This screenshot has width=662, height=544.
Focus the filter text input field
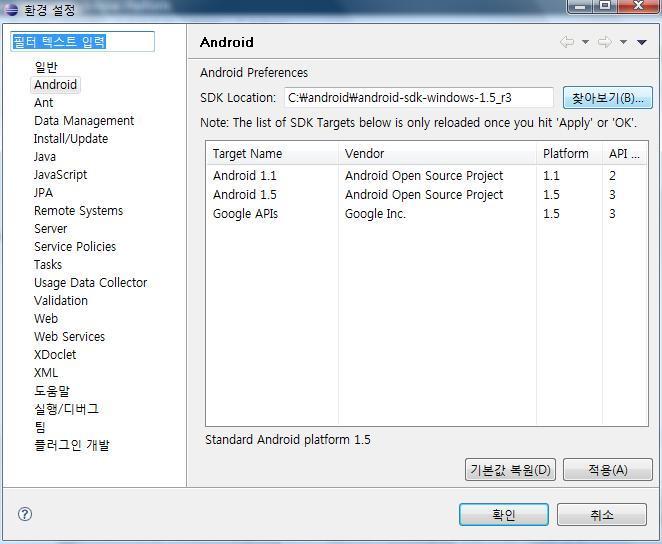[x=82, y=42]
